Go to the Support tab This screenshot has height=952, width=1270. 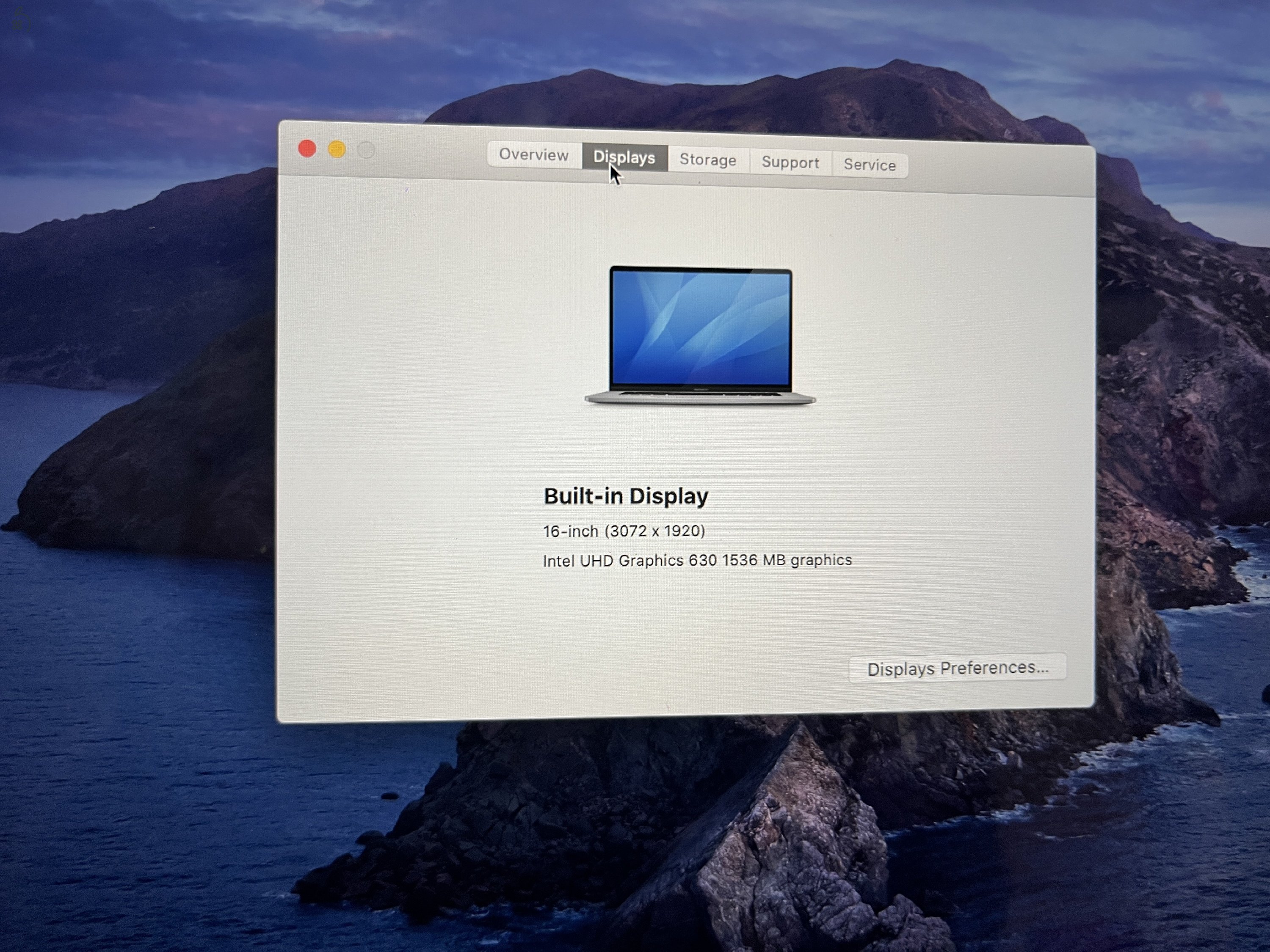click(790, 162)
